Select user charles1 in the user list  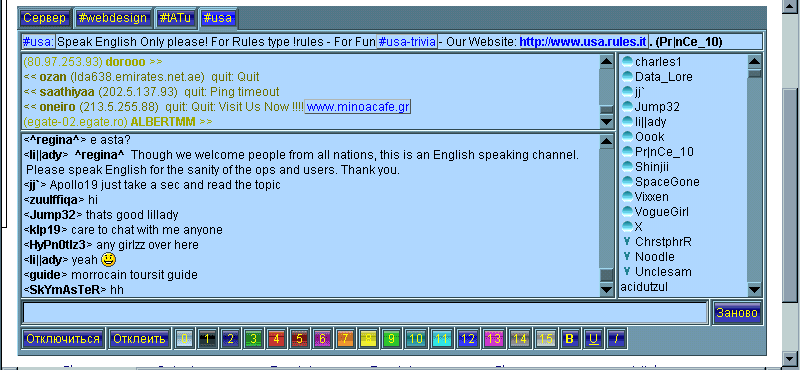coord(659,62)
